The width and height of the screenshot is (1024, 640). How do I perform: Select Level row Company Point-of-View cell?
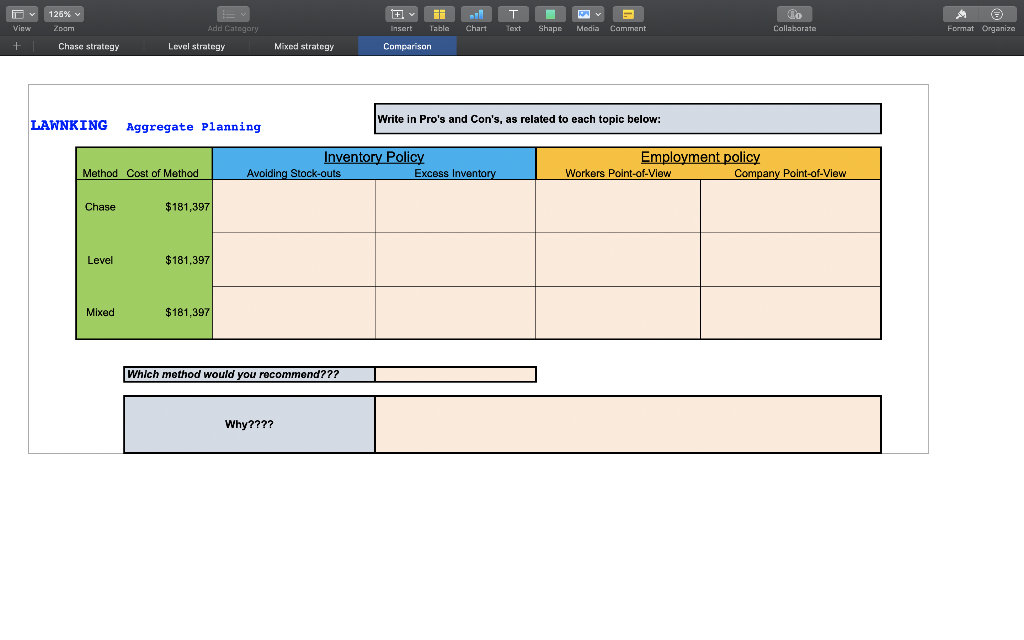(790, 260)
